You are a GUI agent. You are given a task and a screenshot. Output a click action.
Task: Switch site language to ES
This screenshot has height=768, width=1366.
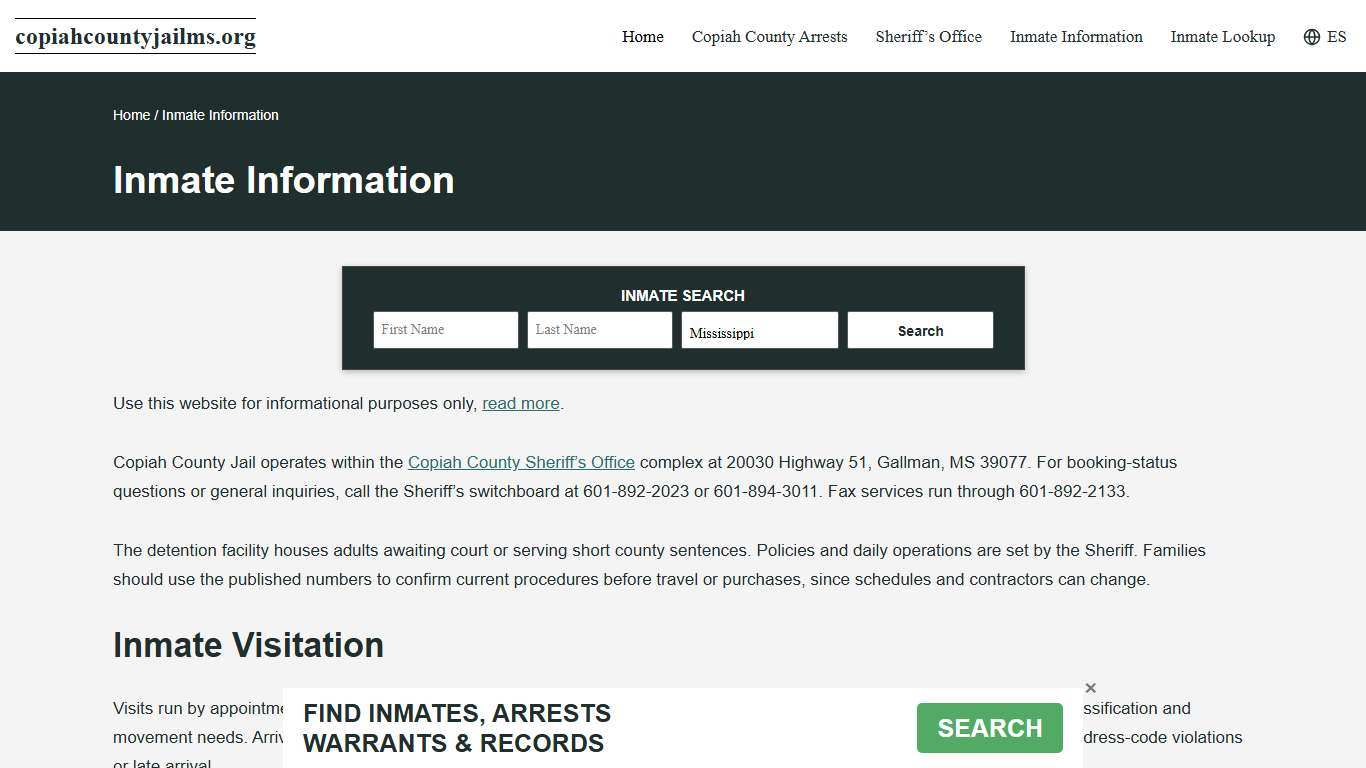pos(1337,37)
